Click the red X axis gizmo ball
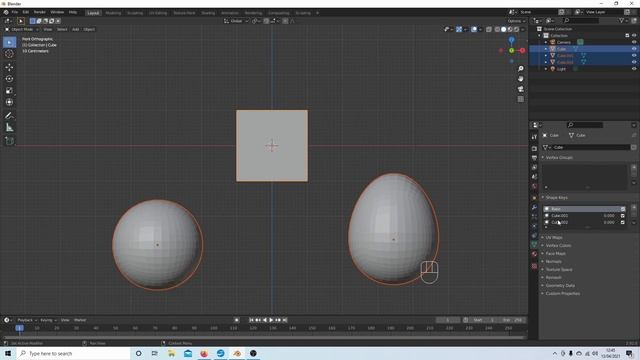This screenshot has height=360, width=640. click(x=522, y=50)
